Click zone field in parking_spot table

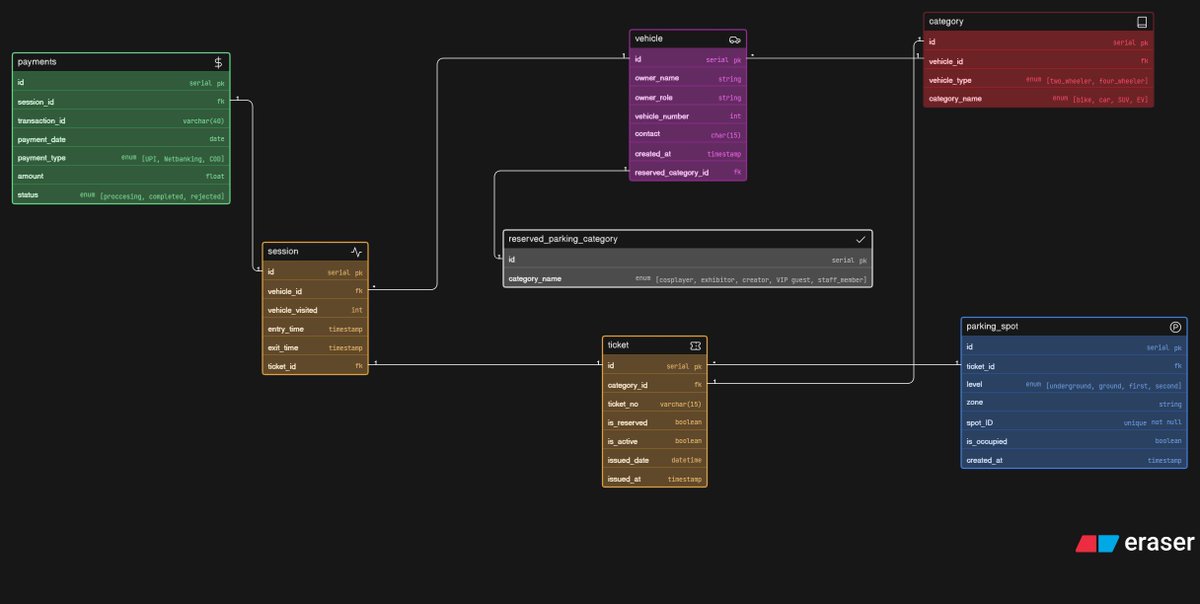click(1074, 404)
